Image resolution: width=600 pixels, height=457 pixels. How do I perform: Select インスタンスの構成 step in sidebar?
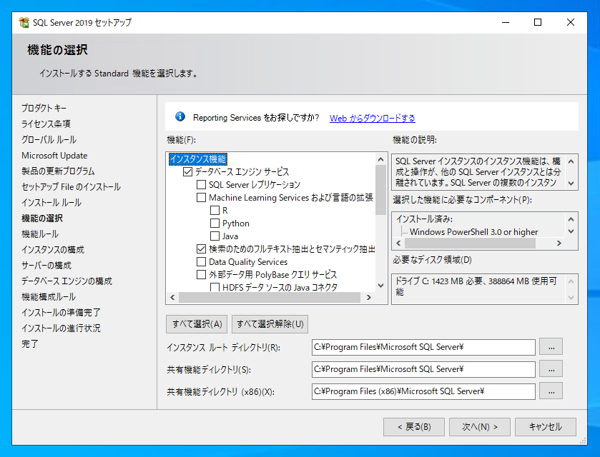[53, 250]
